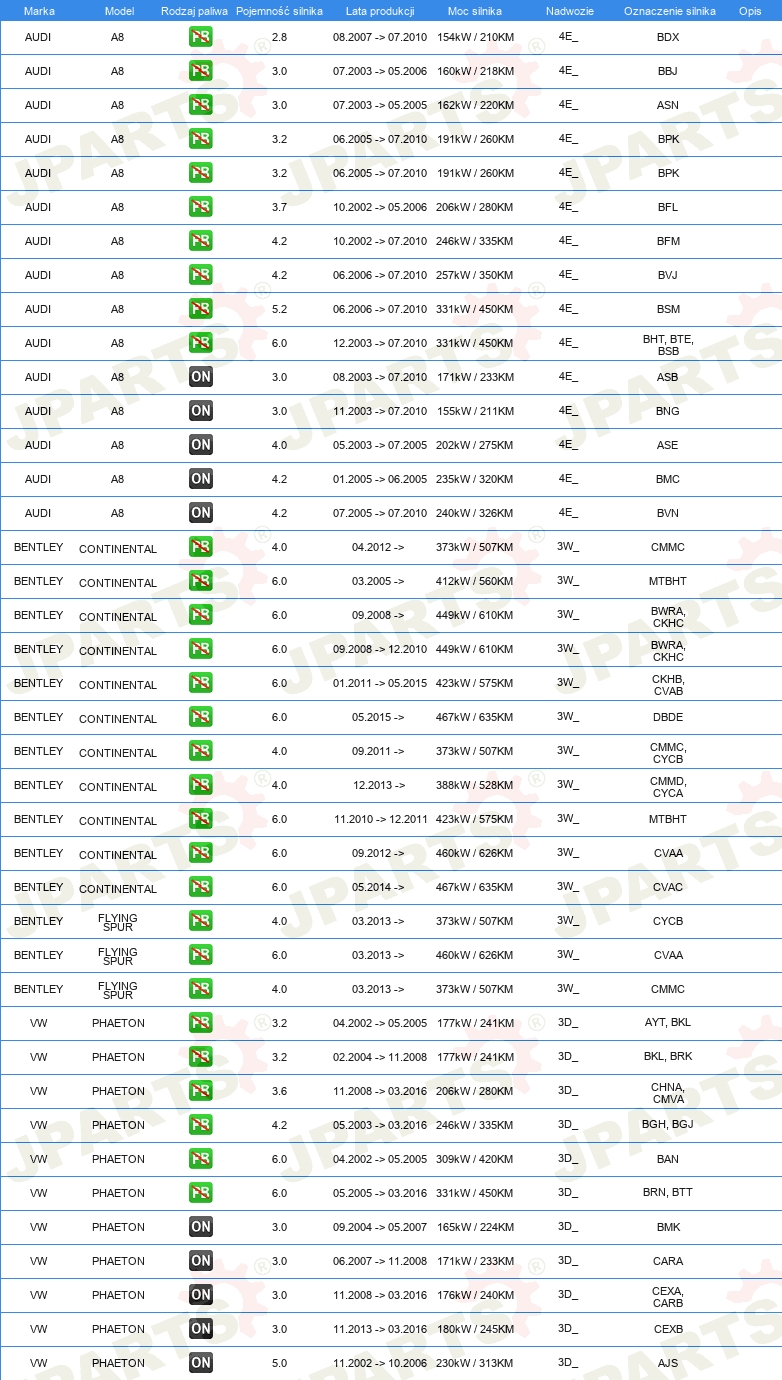
Task: Click the power value "388kW / 528KM"
Action: coord(475,785)
